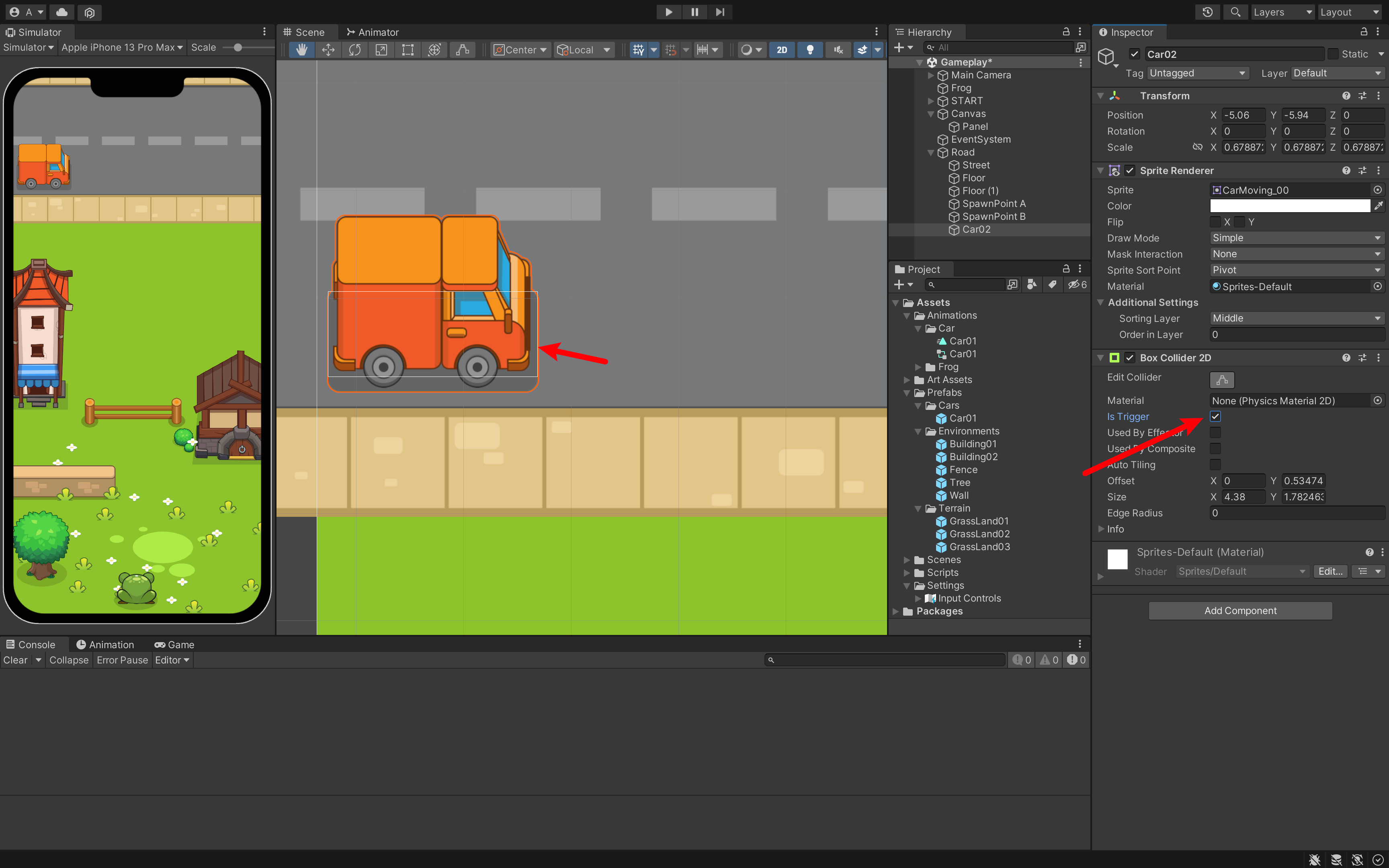This screenshot has height=868, width=1389.
Task: Enable the Auto Tiling checkbox
Action: pos(1215,465)
